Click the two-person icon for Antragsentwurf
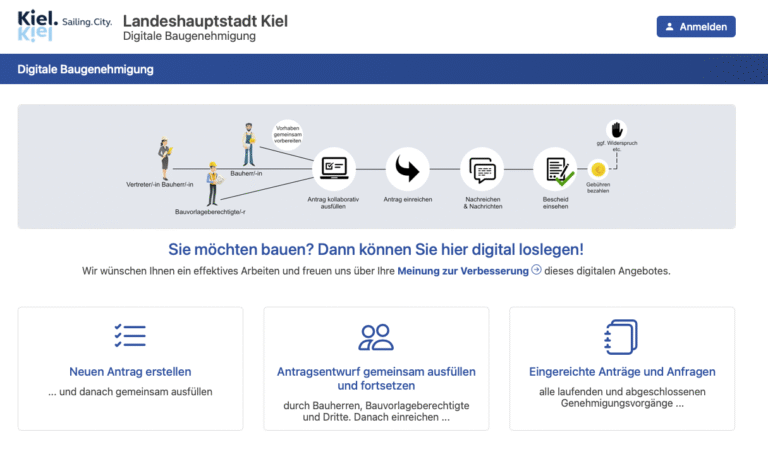 [376, 337]
